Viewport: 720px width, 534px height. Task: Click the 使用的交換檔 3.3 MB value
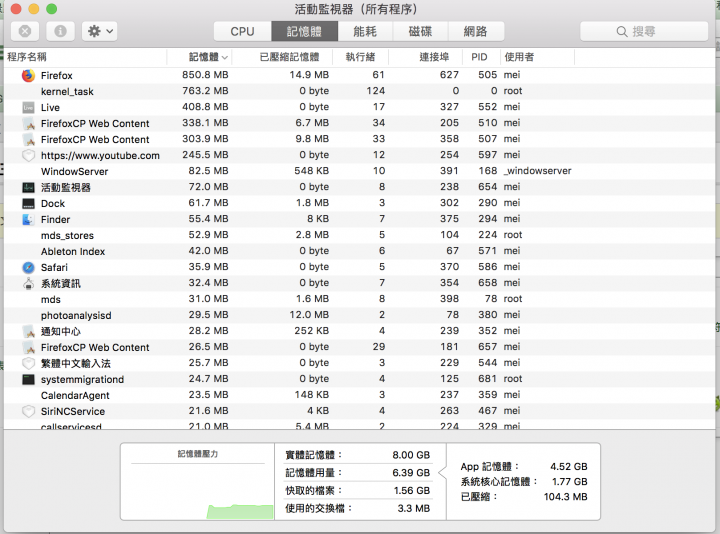coord(414,508)
